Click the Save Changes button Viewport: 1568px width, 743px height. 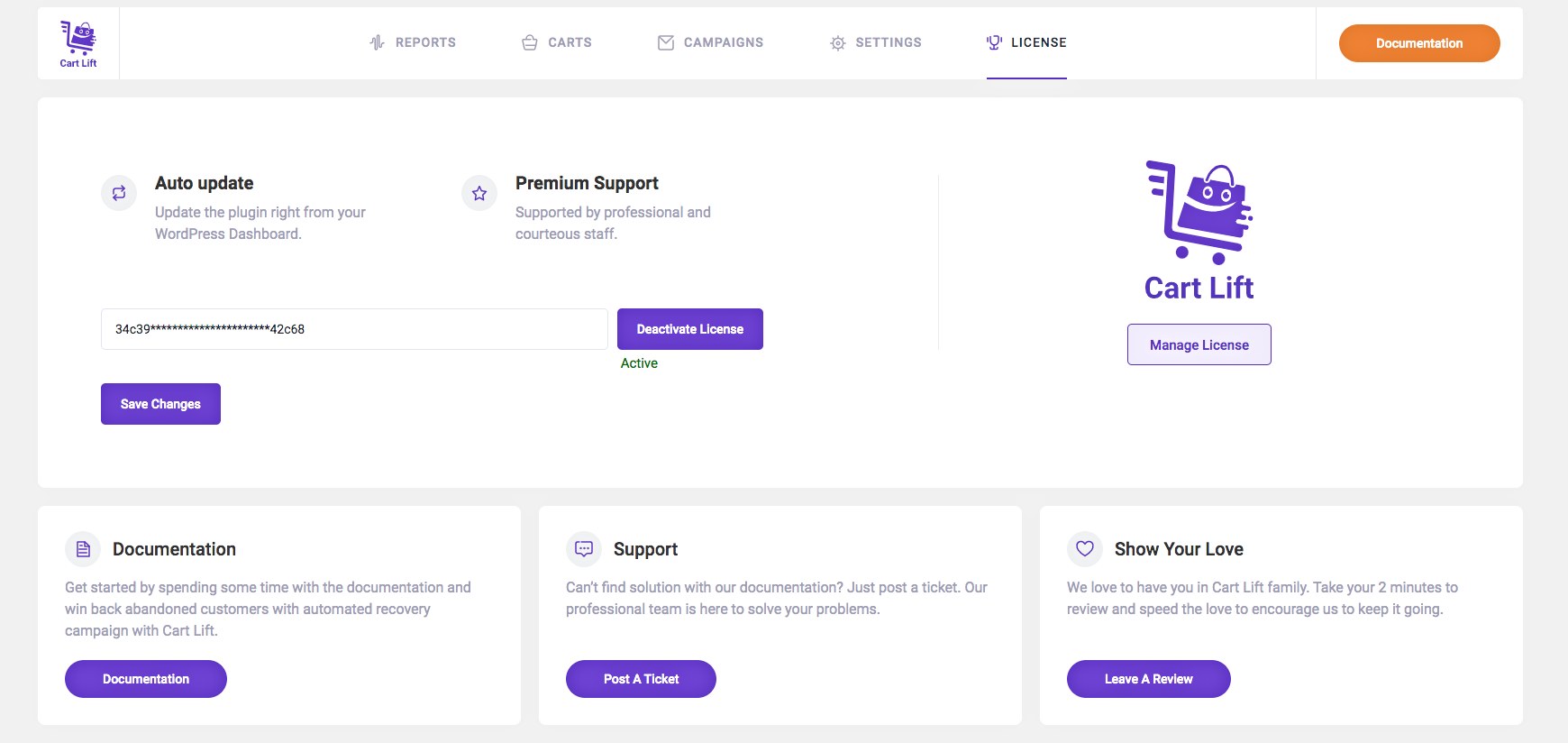(x=160, y=404)
